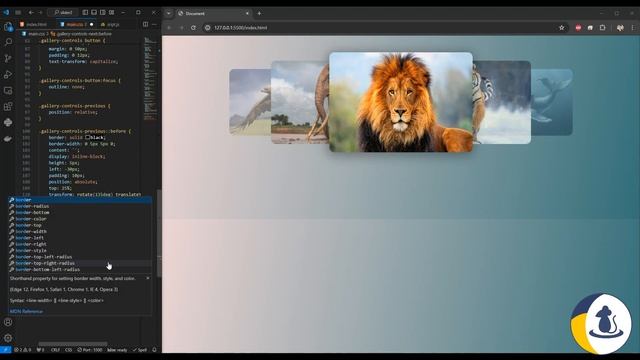Image resolution: width=640 pixels, height=360 pixels.
Task: Select 'border-top-left-radius' suggestion
Action: [80, 257]
